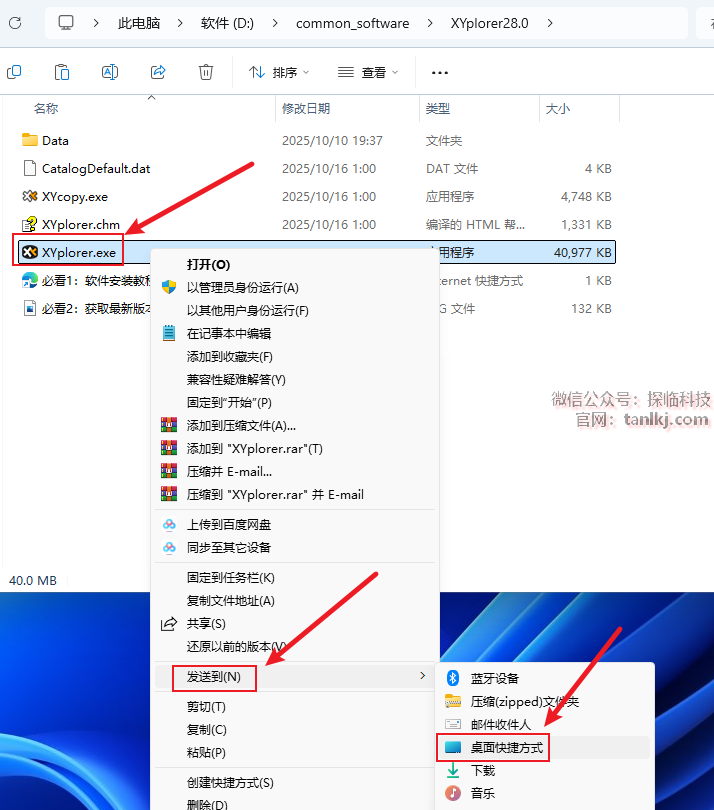Click the 40,977 KB size cell

point(583,253)
